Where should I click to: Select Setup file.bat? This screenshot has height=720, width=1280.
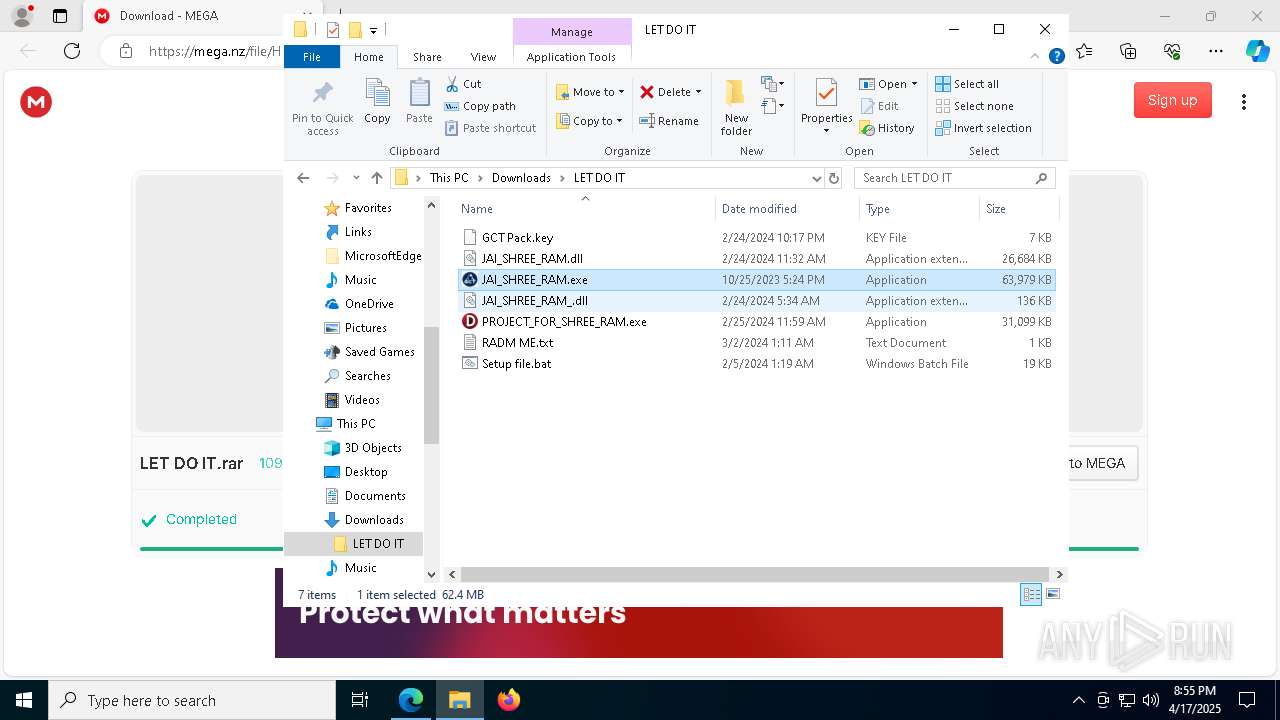pos(756,364)
